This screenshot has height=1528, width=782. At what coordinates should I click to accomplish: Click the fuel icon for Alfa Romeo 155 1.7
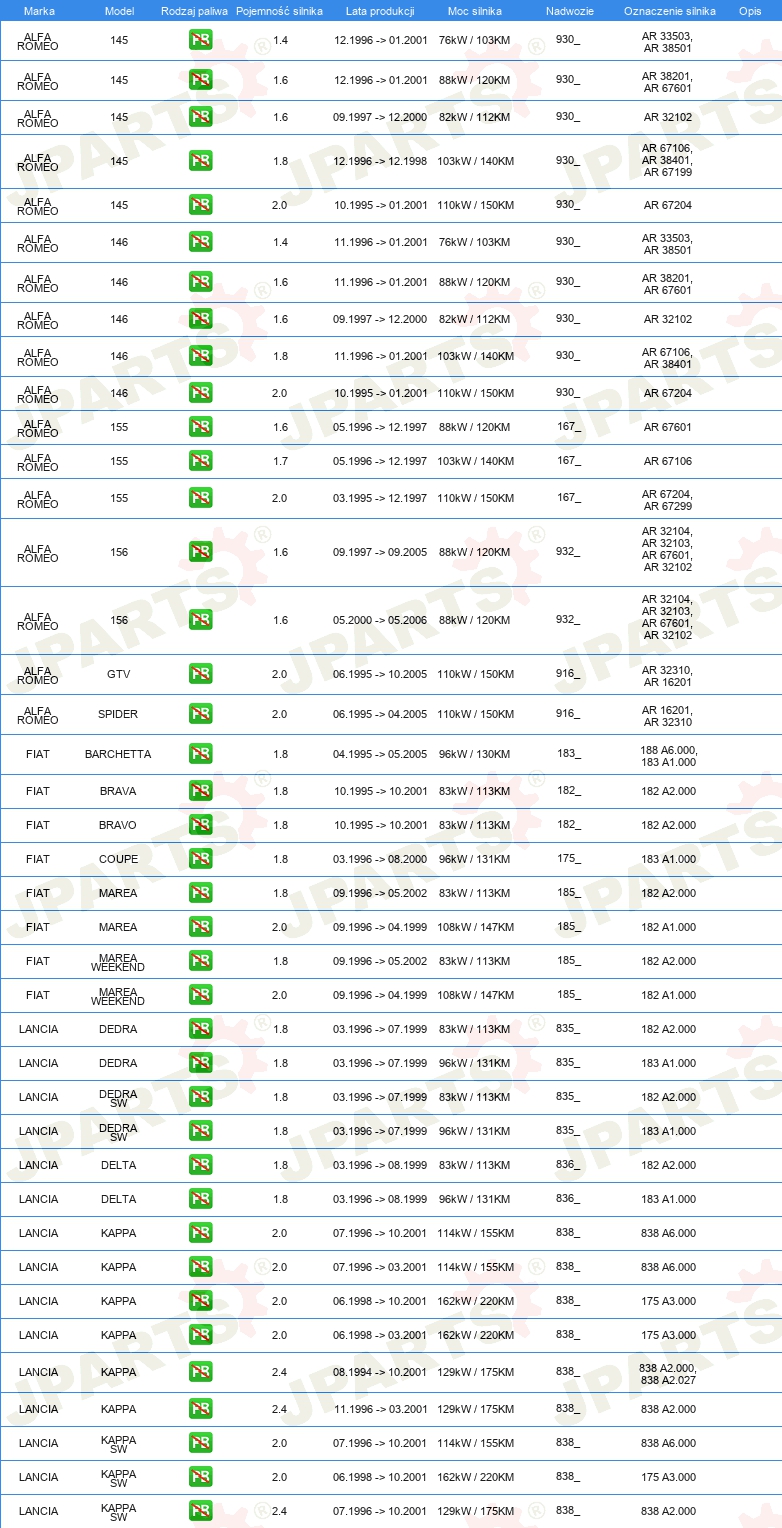click(x=200, y=460)
